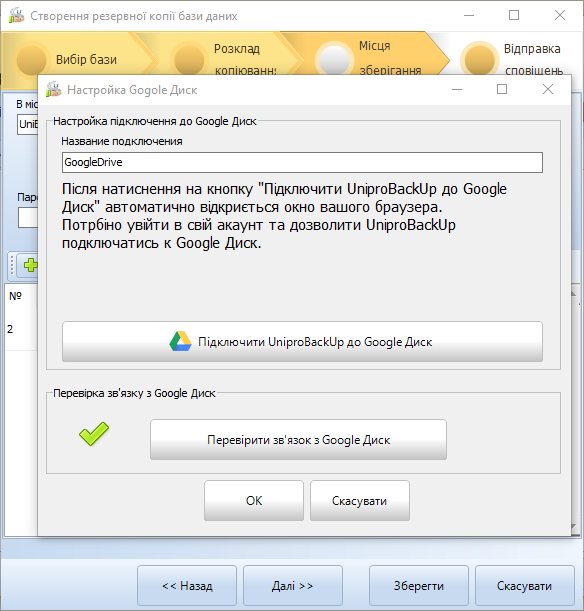The height and width of the screenshot is (611, 584).
Task: Click Зберегти in the wizard window
Action: pos(419,586)
